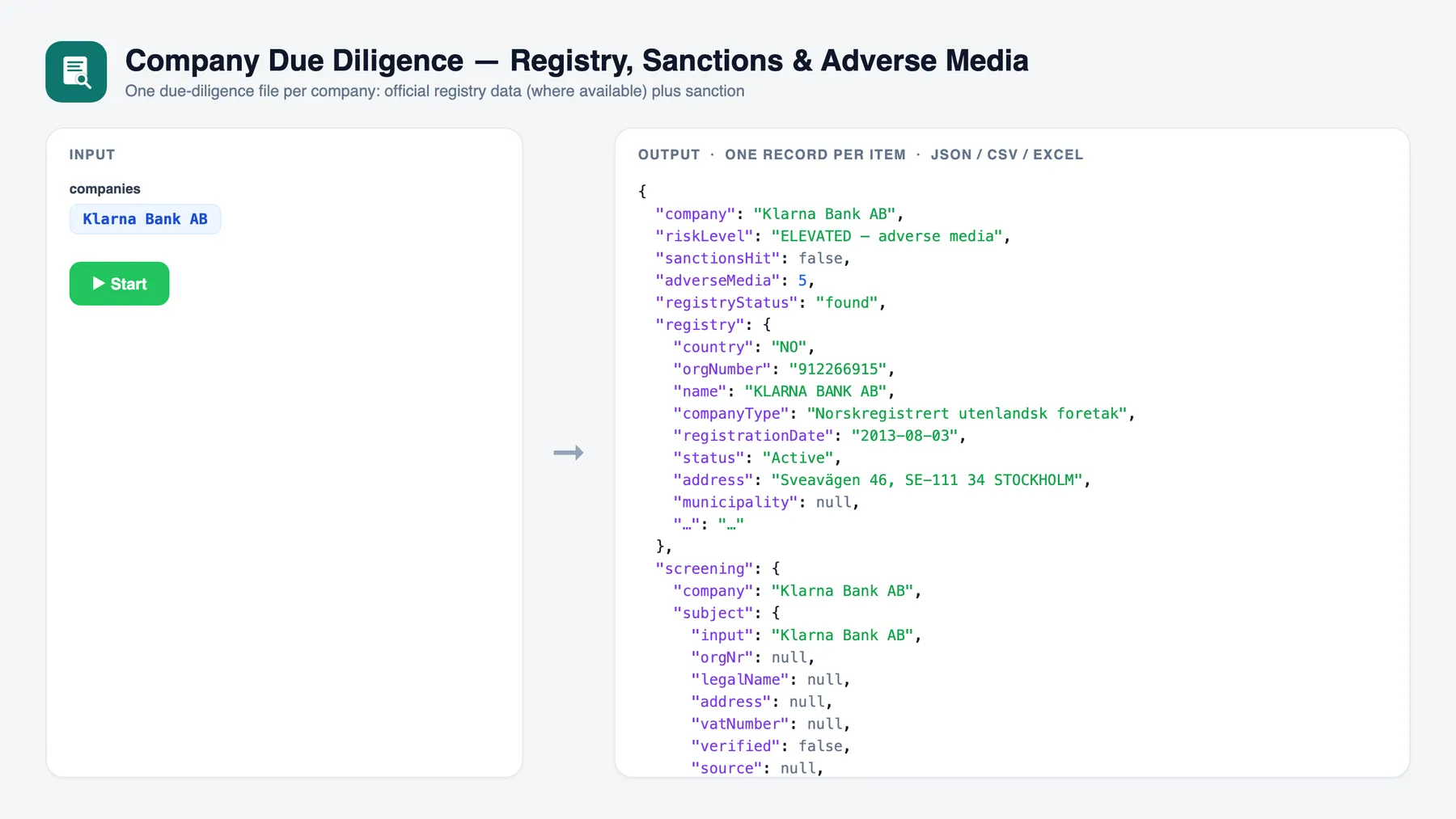Image resolution: width=1456 pixels, height=819 pixels.
Task: Select the "input": "Klarna Bank AB" line
Action: (x=806, y=635)
